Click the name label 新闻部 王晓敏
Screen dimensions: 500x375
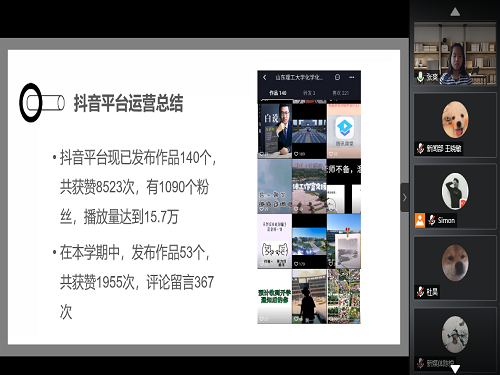click(444, 148)
